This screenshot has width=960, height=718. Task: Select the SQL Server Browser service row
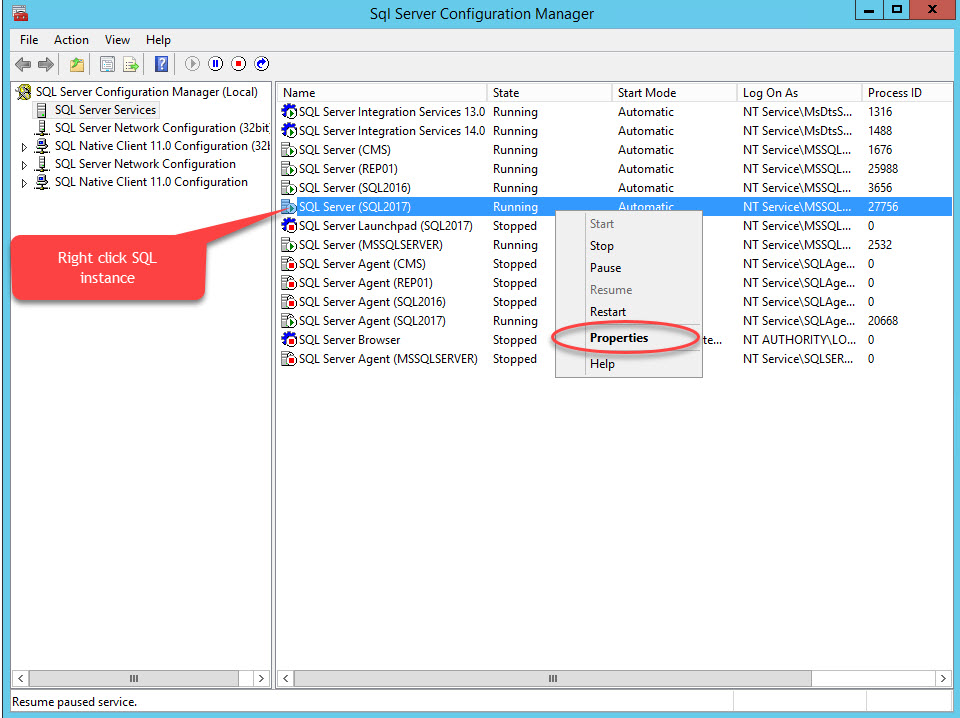(350, 339)
